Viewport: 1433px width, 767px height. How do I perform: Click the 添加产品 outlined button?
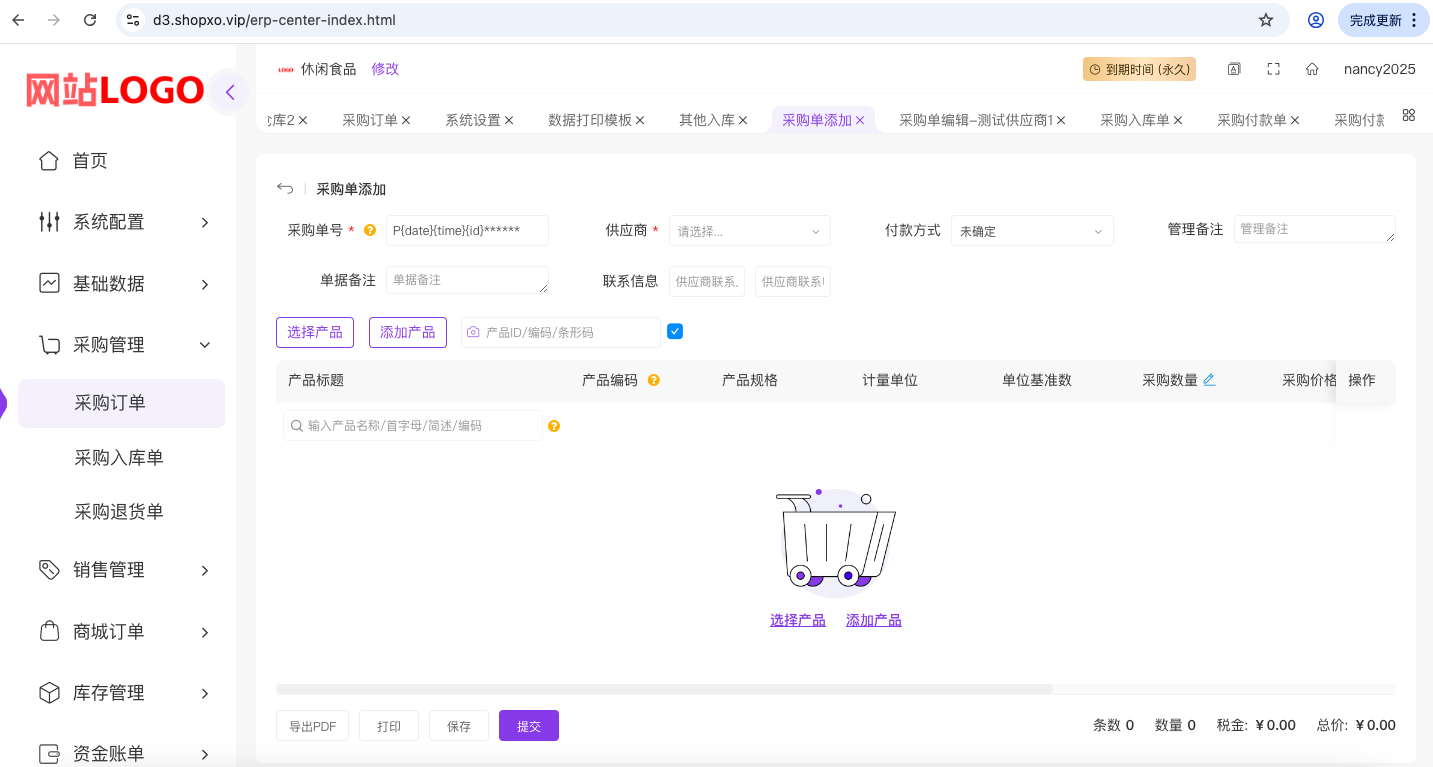pyautogui.click(x=408, y=332)
